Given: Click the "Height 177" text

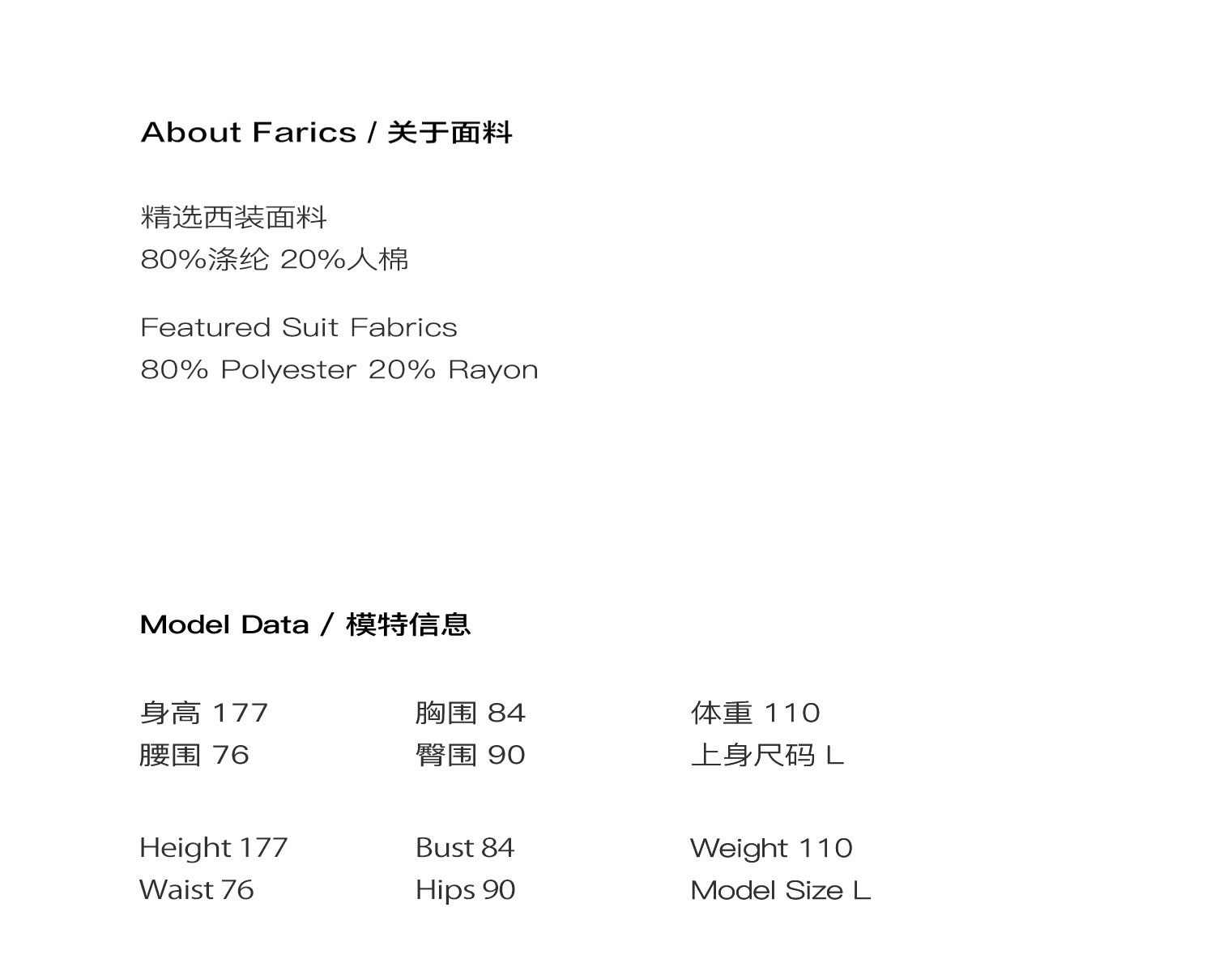Looking at the screenshot, I should point(213,848).
